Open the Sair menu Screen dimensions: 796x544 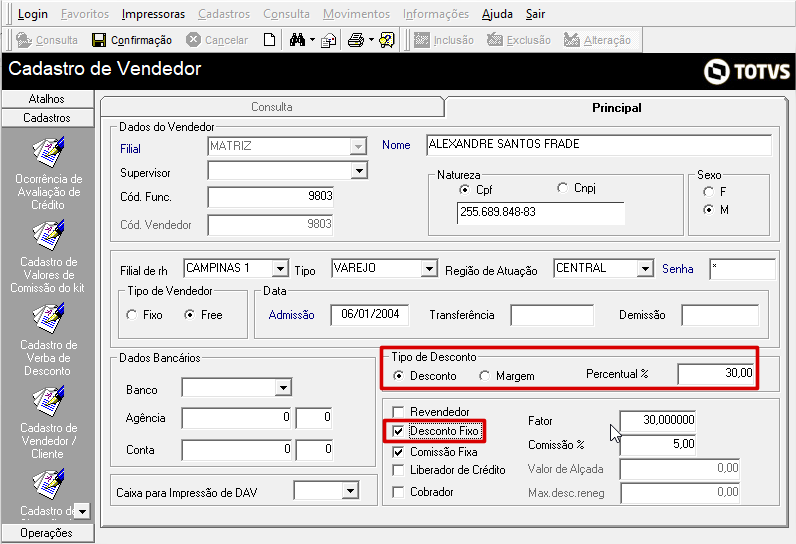(x=535, y=14)
